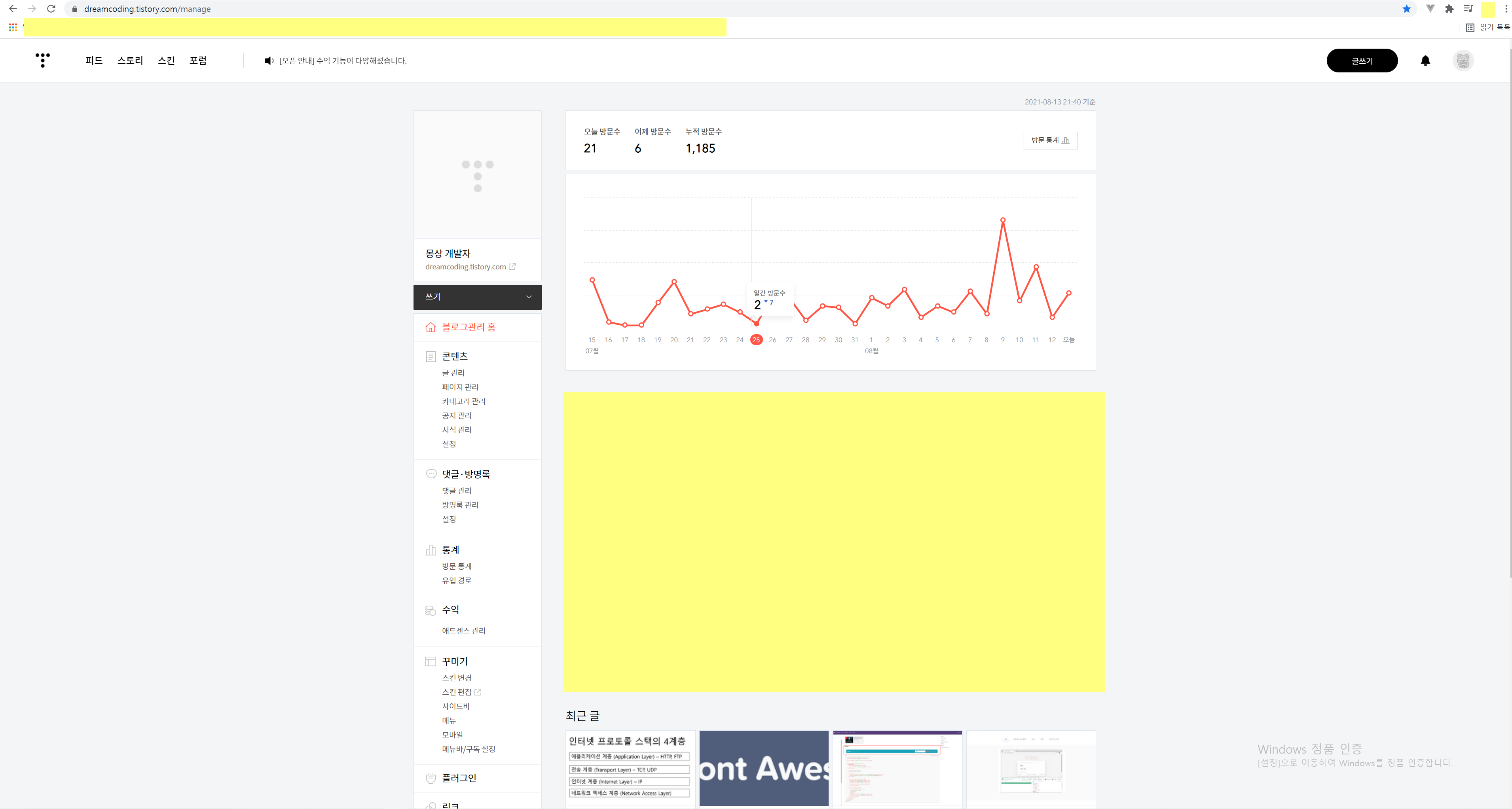This screenshot has width=1512, height=809.
Task: Click the announcement speaker icon
Action: click(x=269, y=61)
